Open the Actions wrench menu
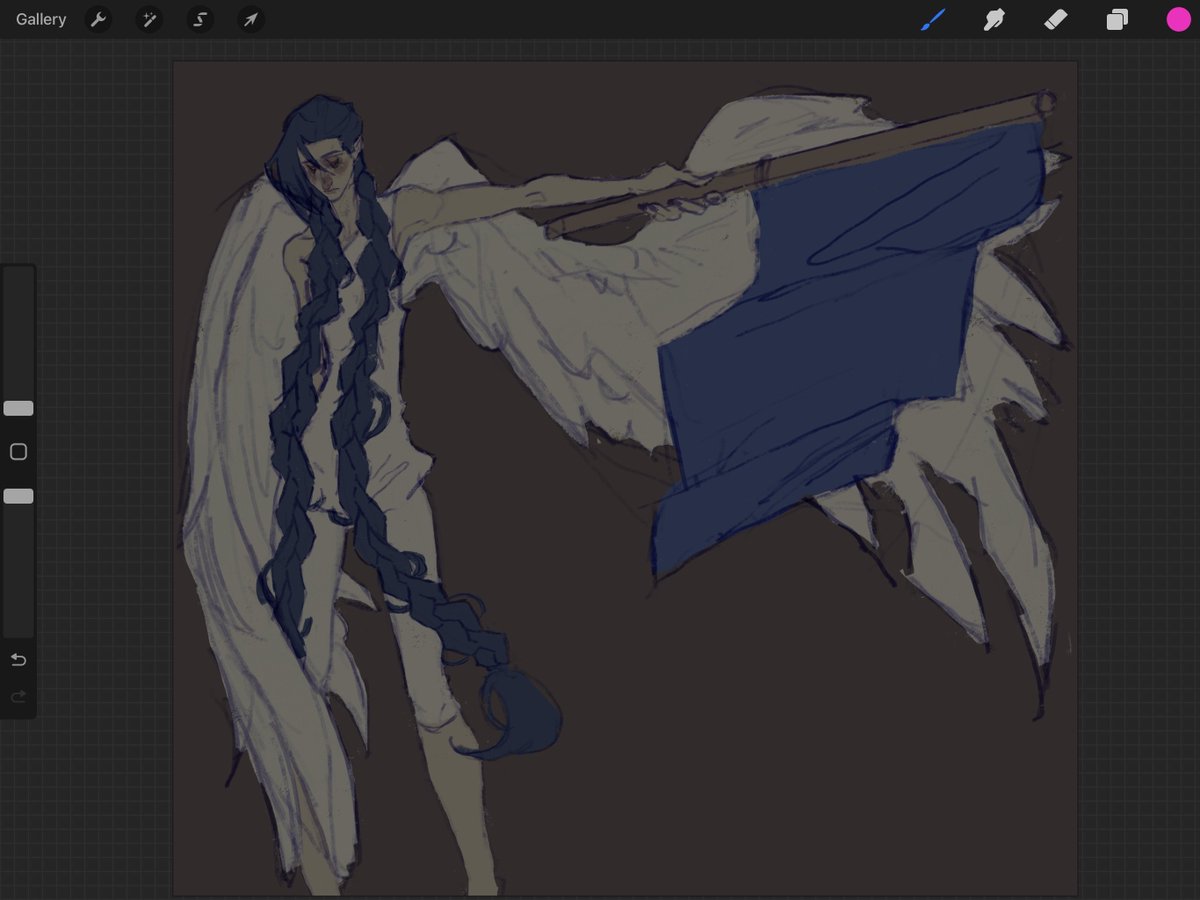The image size is (1200, 900). [98, 19]
